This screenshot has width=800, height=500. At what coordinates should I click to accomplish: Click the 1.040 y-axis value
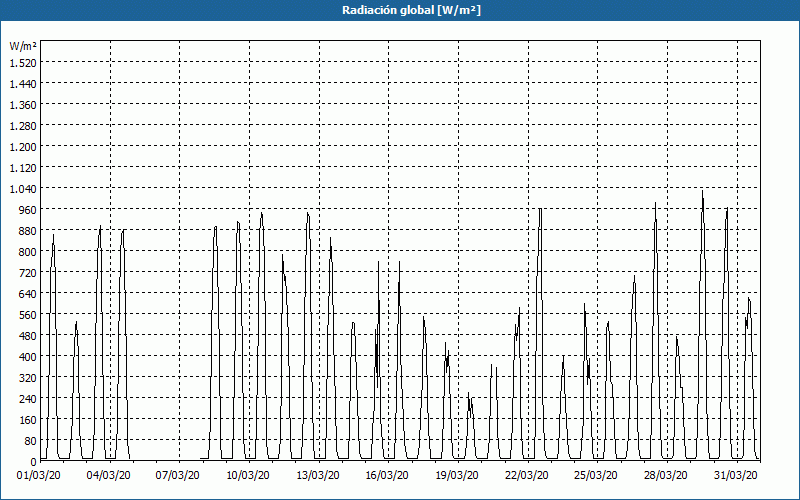(23, 188)
